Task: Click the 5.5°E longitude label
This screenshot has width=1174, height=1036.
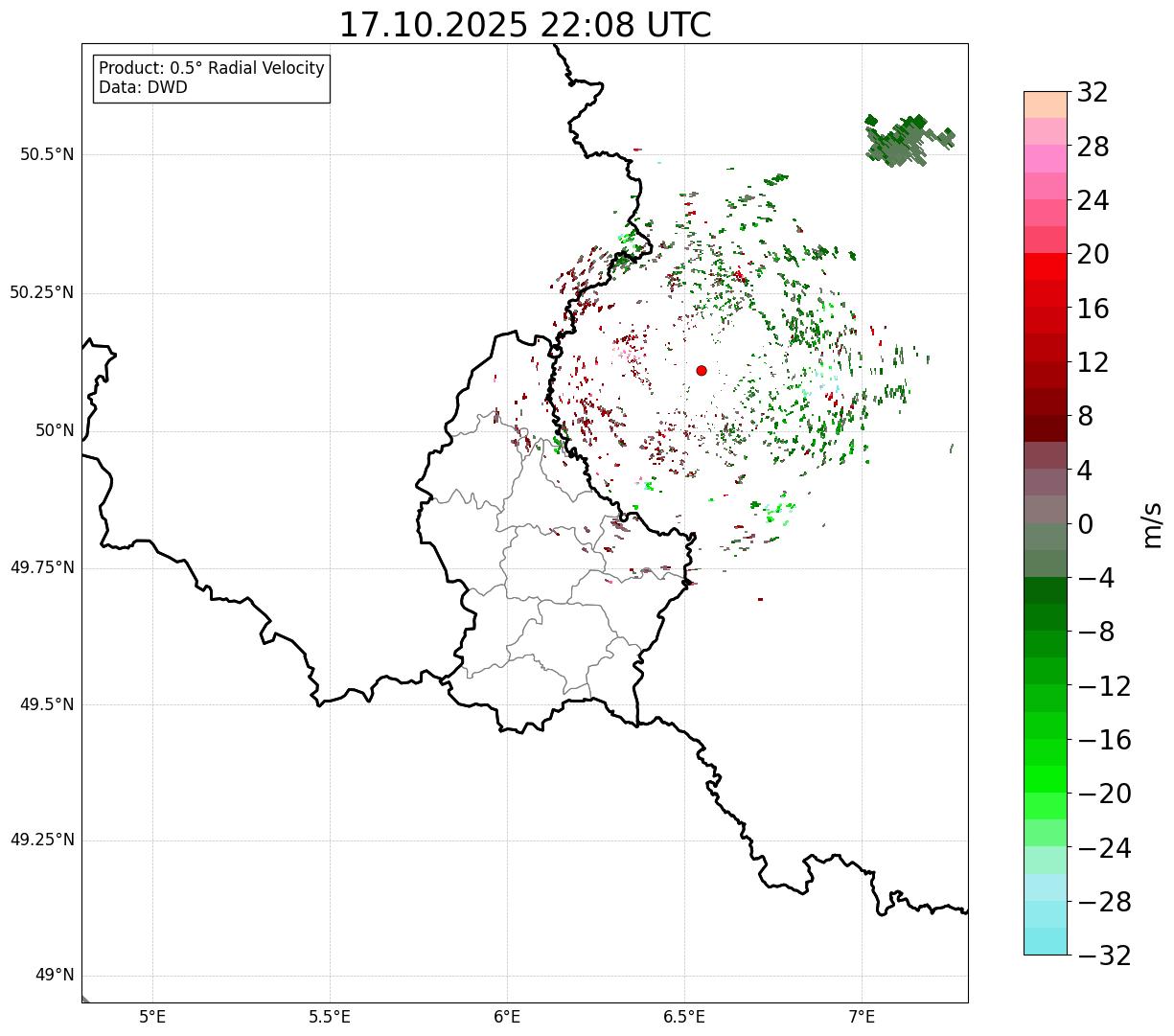Action: tap(330, 1016)
